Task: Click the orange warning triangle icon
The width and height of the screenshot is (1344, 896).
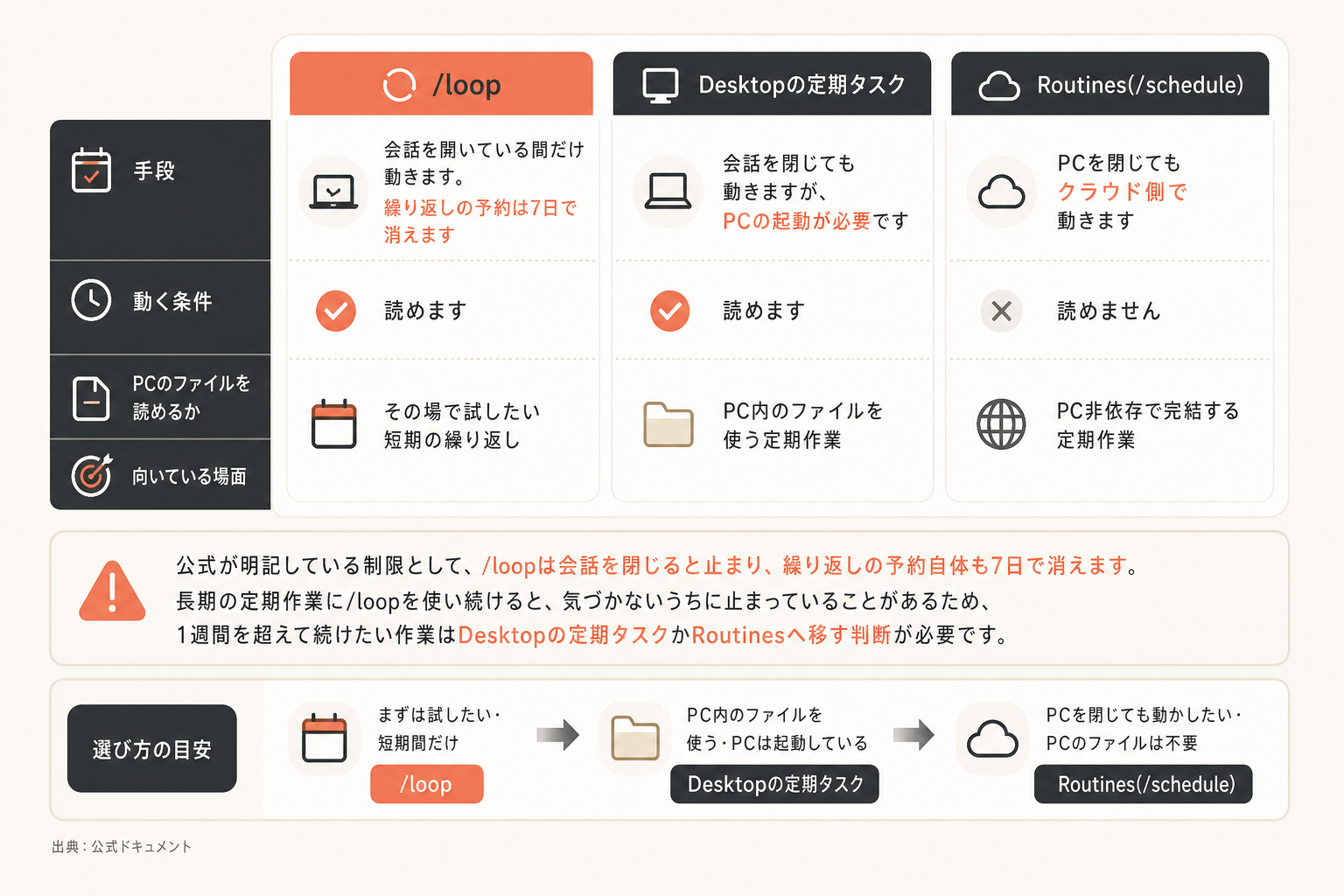Action: [112, 591]
